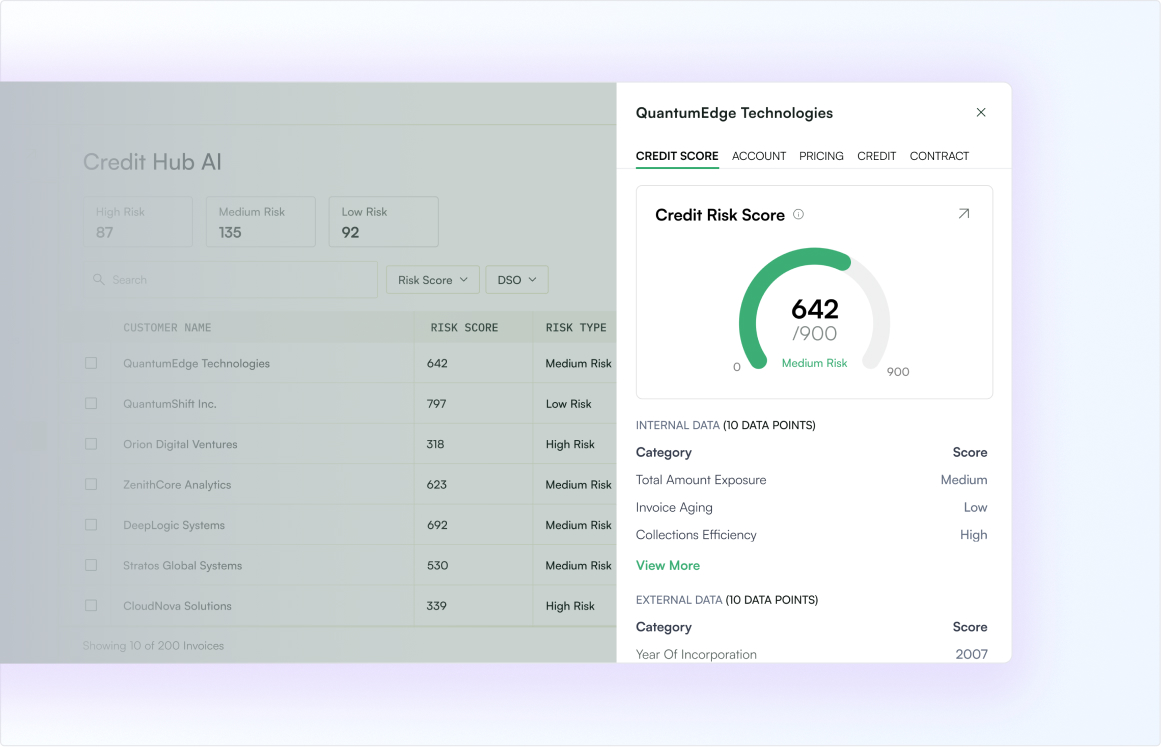Check the CloudNova Solutions row checkbox
This screenshot has width=1161, height=747.
[91, 606]
